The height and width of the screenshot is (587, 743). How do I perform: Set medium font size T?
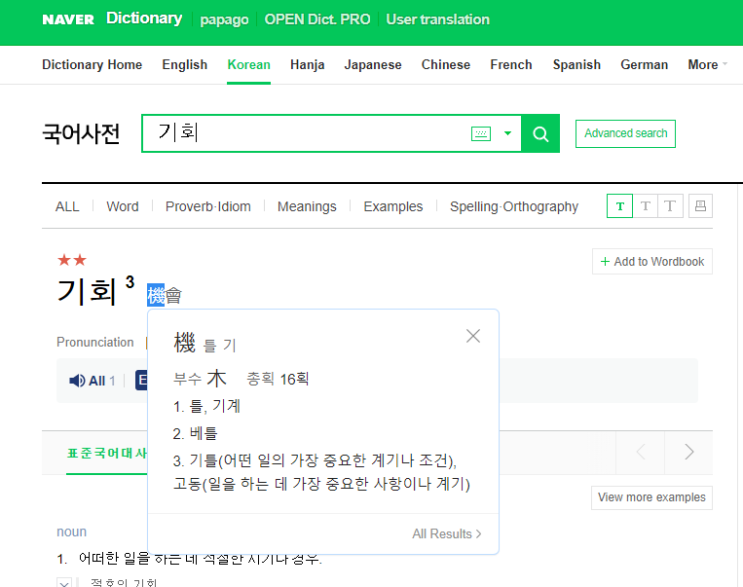645,206
